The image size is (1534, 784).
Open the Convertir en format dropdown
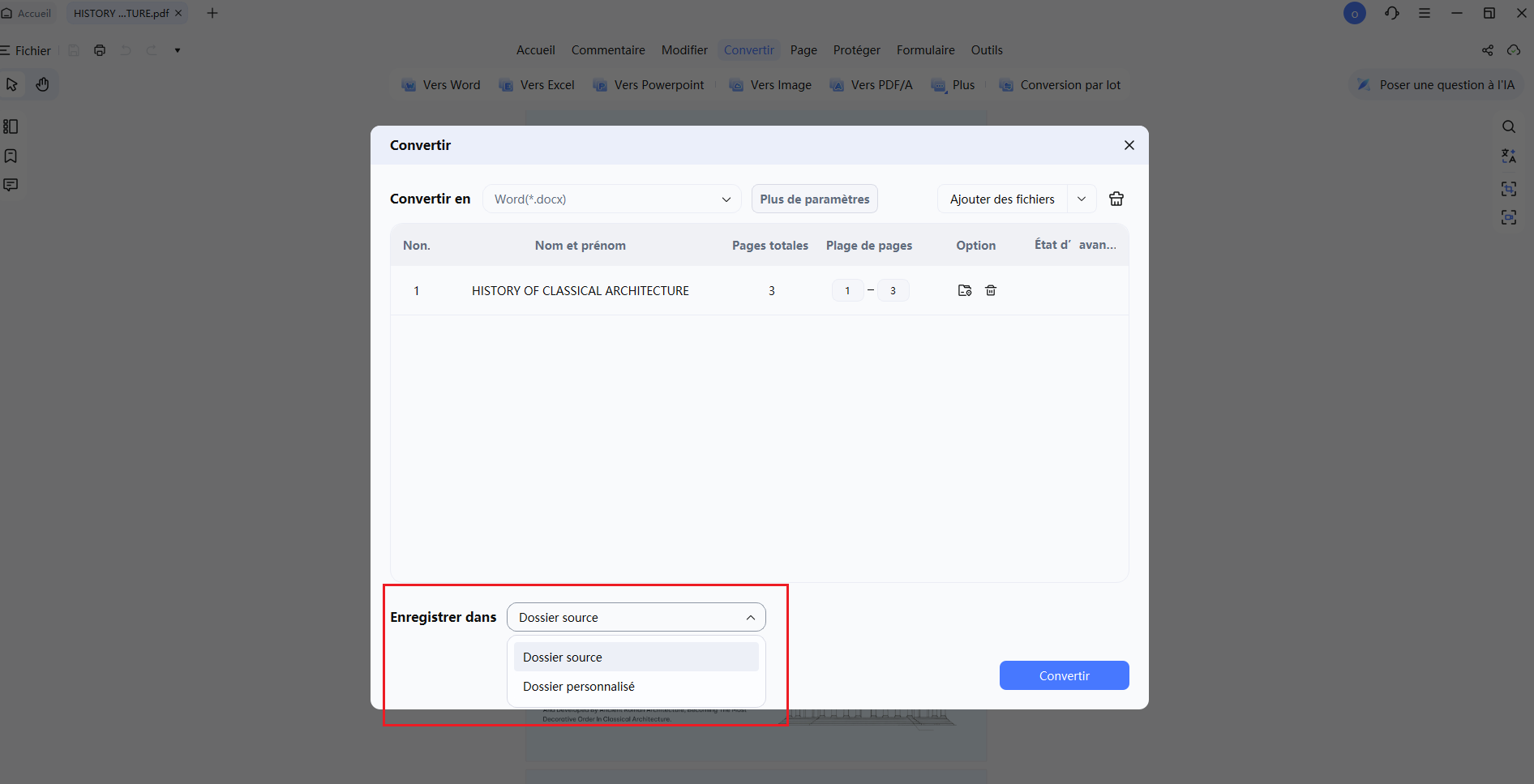612,199
